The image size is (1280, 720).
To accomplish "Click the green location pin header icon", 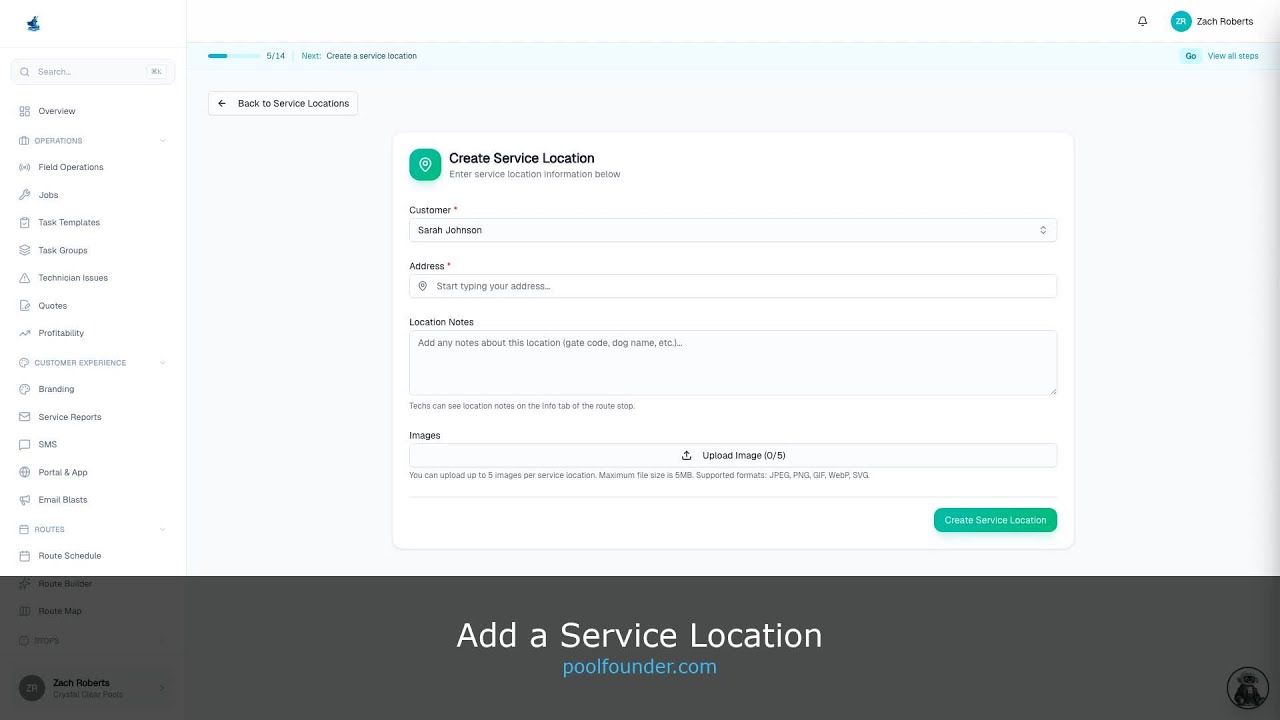I will (x=425, y=165).
